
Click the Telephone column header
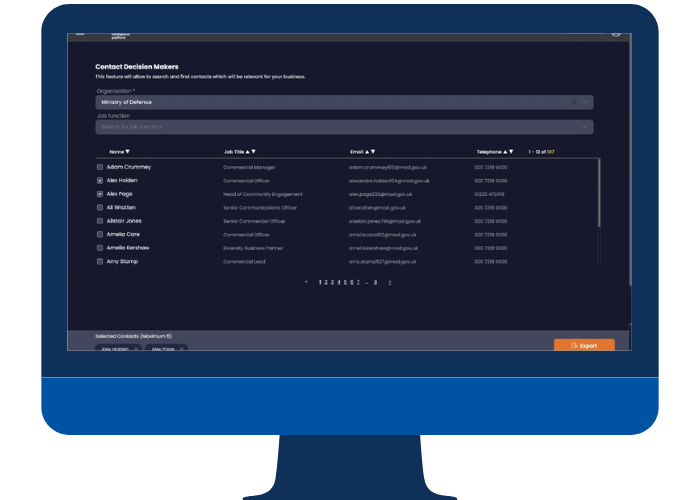(x=489, y=152)
